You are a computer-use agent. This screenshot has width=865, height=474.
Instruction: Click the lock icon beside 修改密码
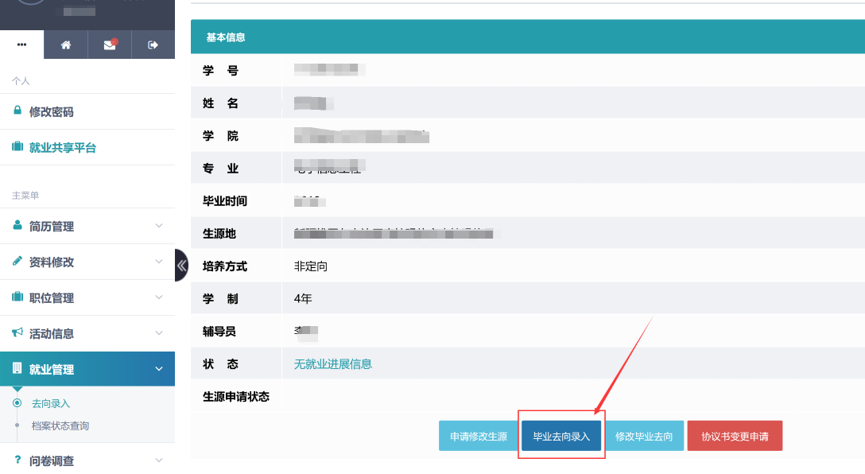click(18, 111)
